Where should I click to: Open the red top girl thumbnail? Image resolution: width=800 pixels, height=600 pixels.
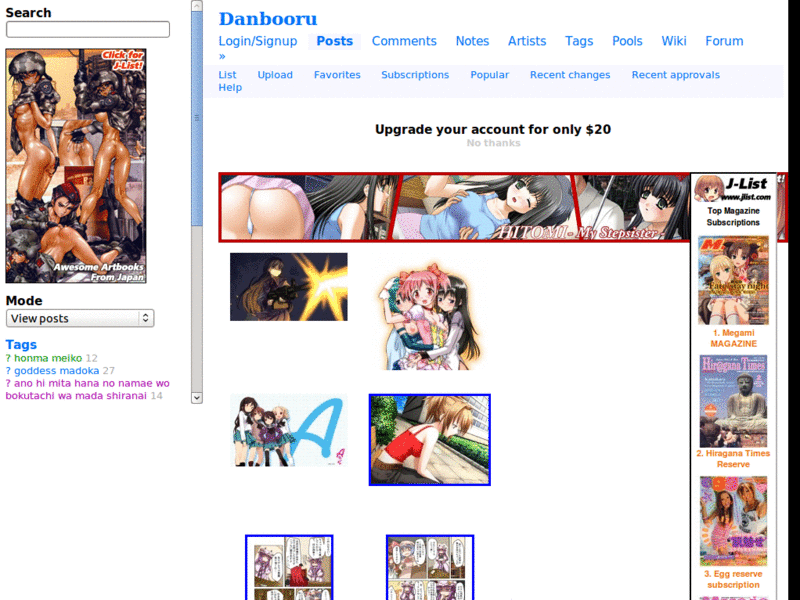point(430,440)
